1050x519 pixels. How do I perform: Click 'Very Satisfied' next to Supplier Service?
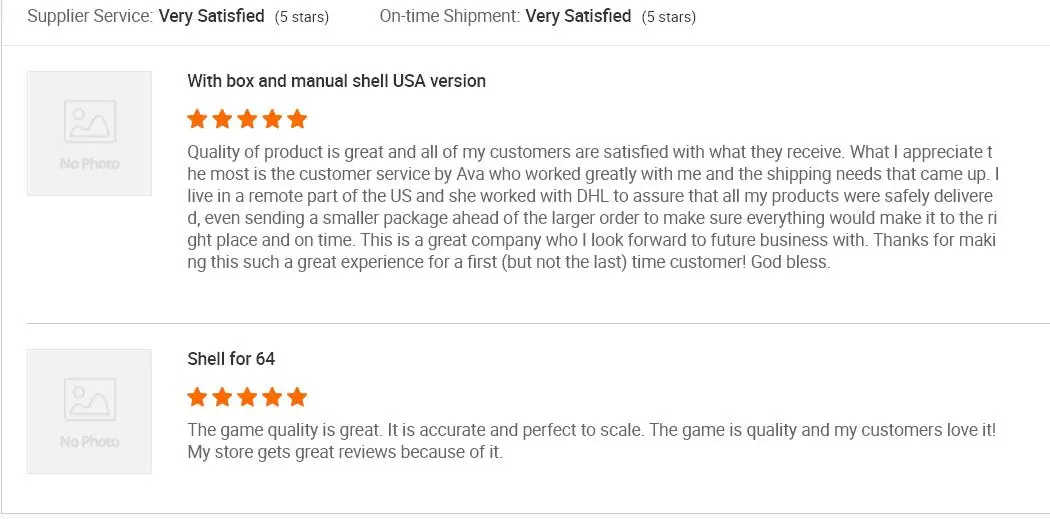(211, 16)
